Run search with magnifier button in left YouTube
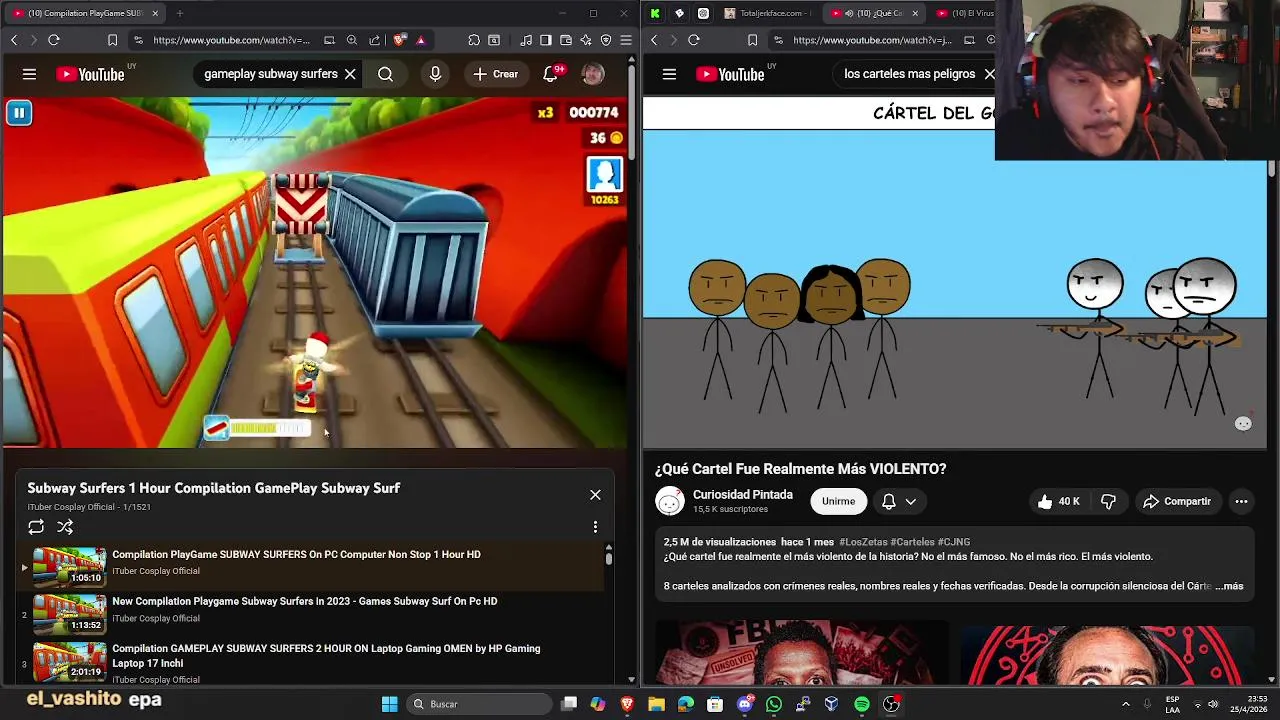This screenshot has height=720, width=1280. point(385,74)
